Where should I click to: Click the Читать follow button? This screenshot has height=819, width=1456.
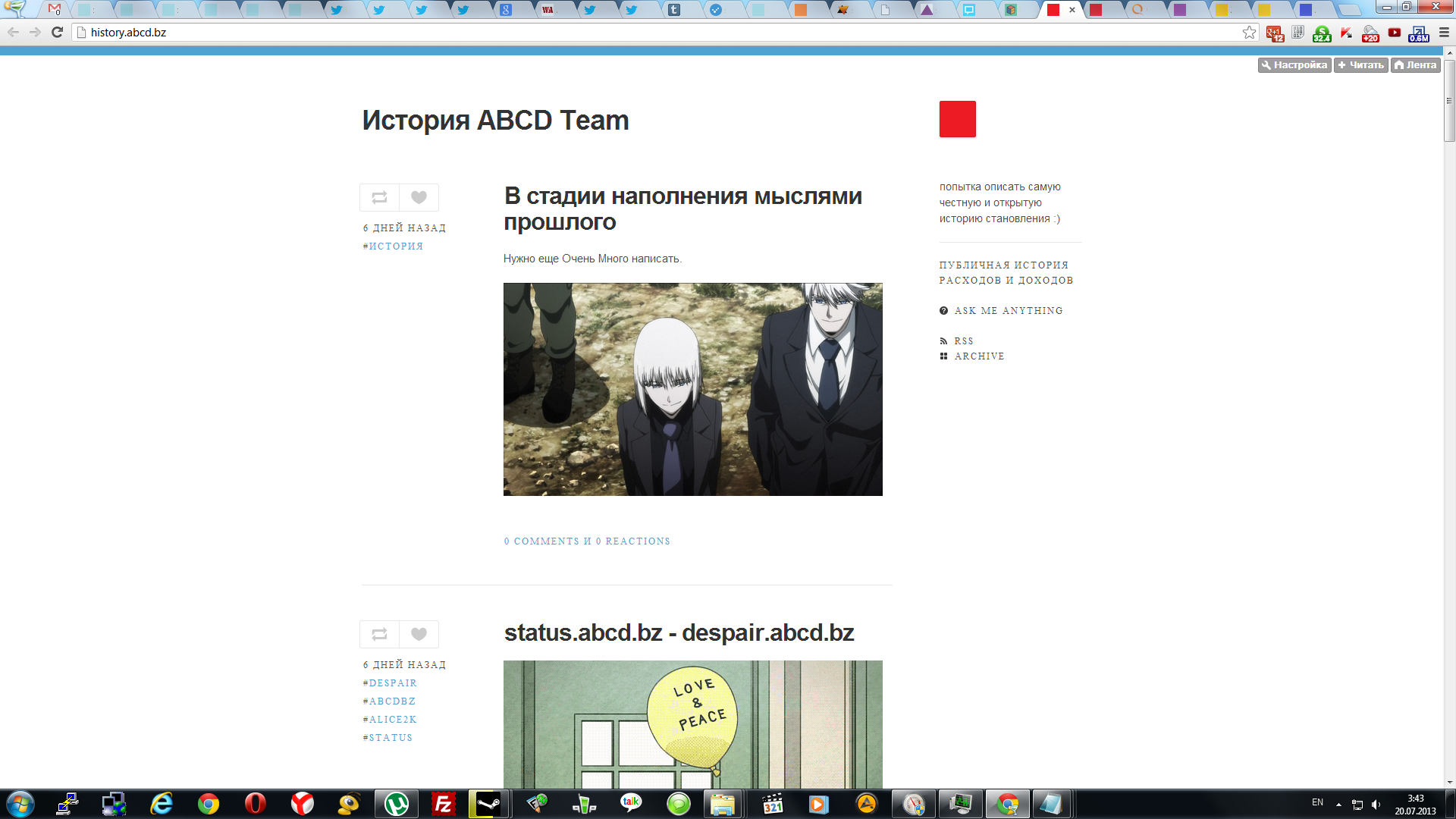tap(1360, 65)
